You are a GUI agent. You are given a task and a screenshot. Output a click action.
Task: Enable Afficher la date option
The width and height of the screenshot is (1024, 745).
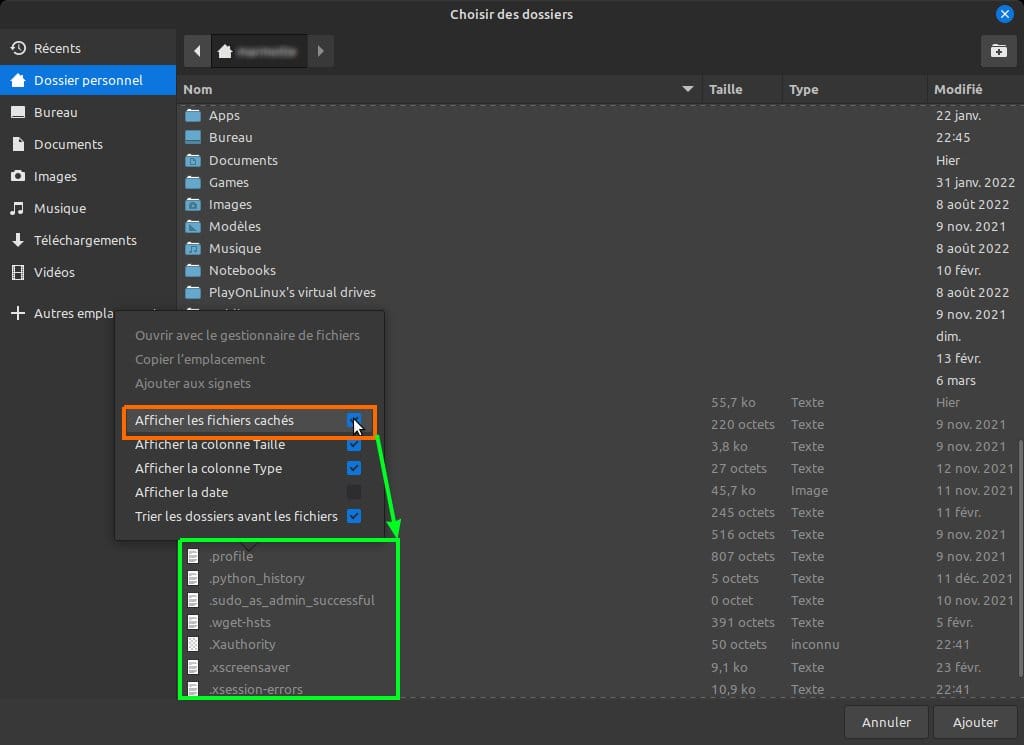coord(354,492)
